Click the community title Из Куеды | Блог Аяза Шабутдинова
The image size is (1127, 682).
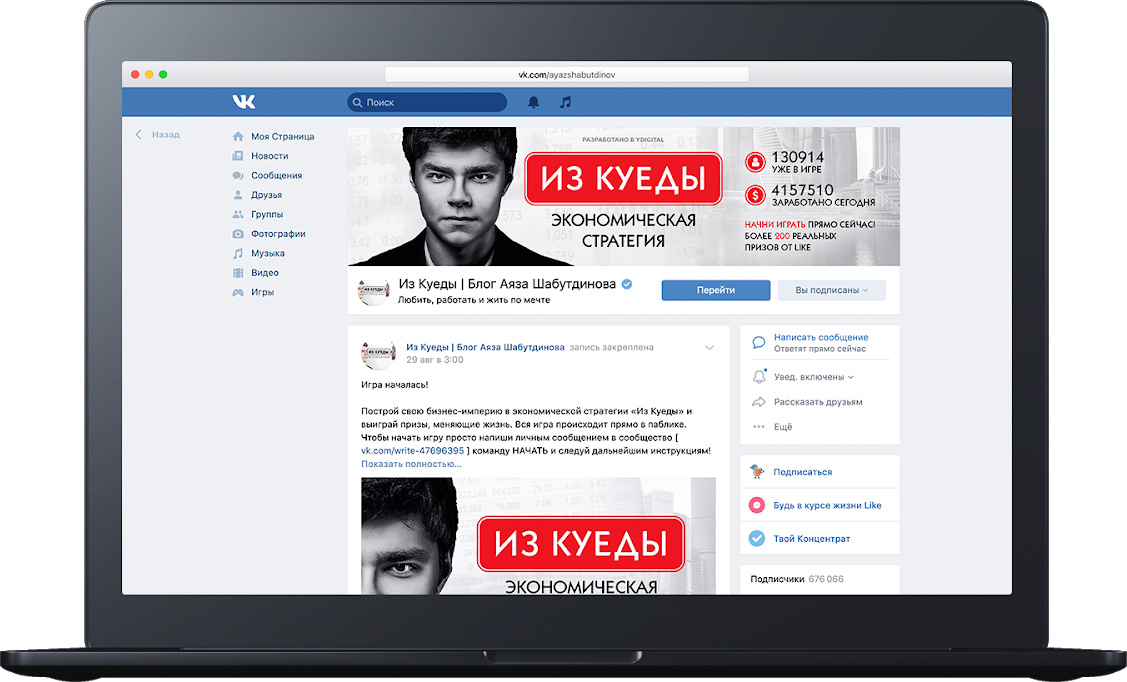pos(507,284)
